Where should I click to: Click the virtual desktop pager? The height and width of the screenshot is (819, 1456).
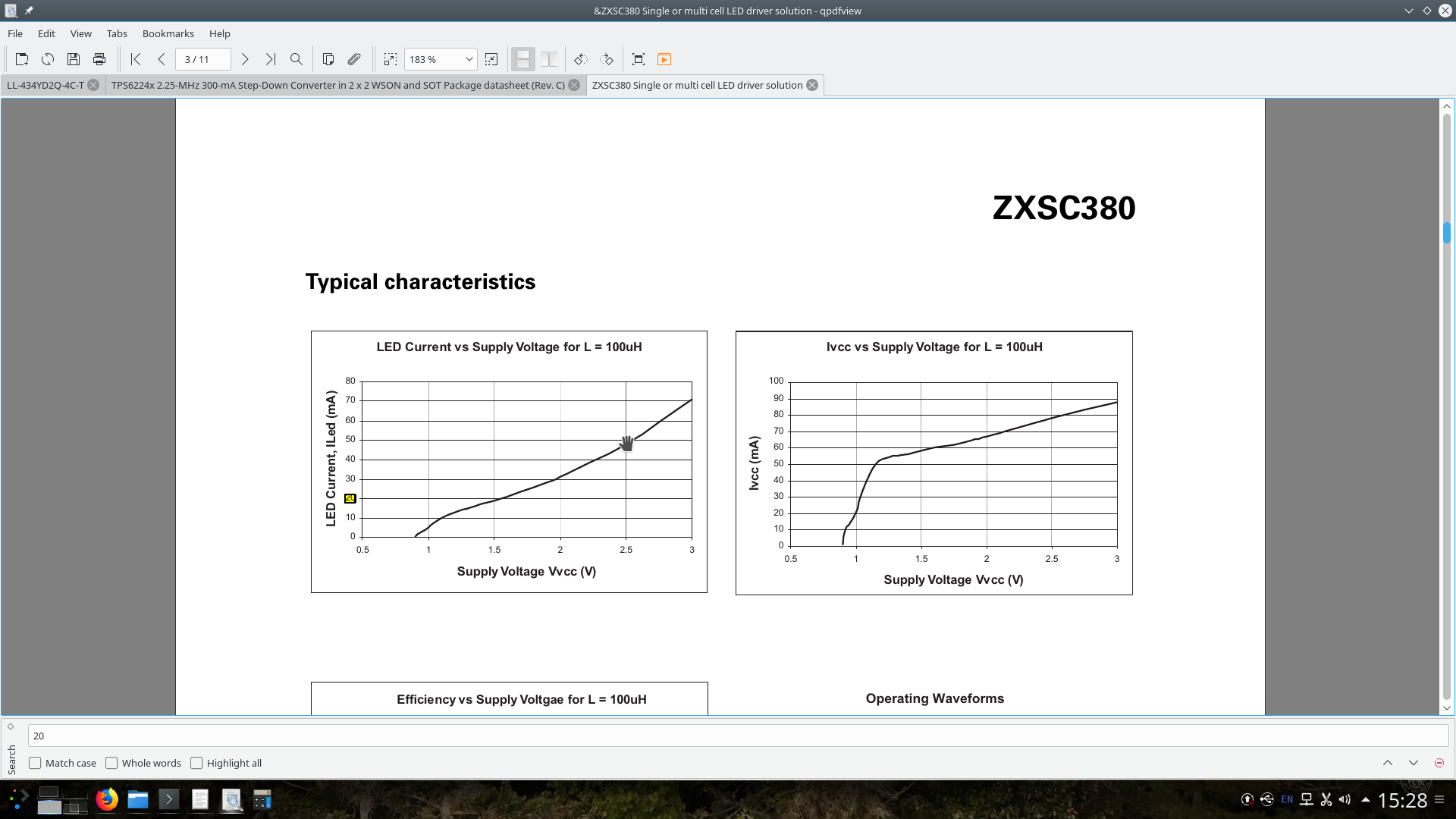point(62,799)
